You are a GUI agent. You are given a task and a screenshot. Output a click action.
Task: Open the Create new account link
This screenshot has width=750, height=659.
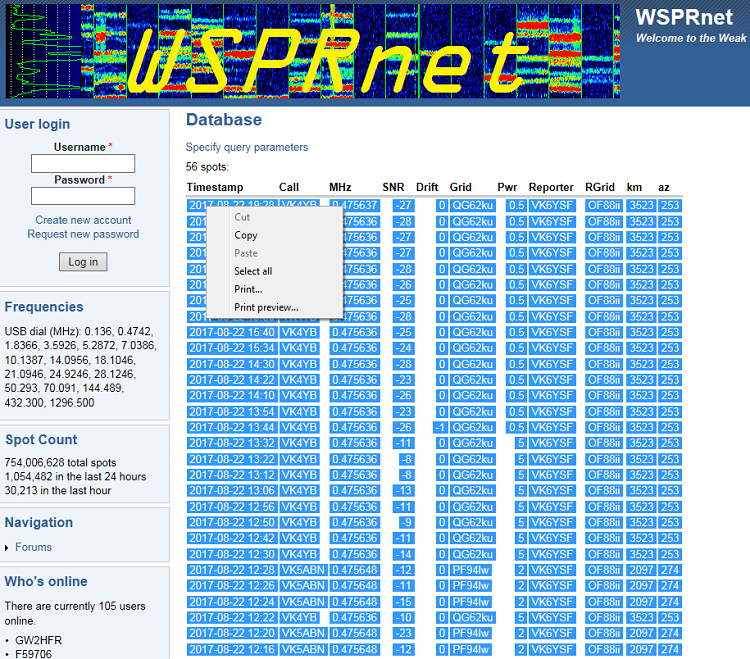(x=83, y=220)
